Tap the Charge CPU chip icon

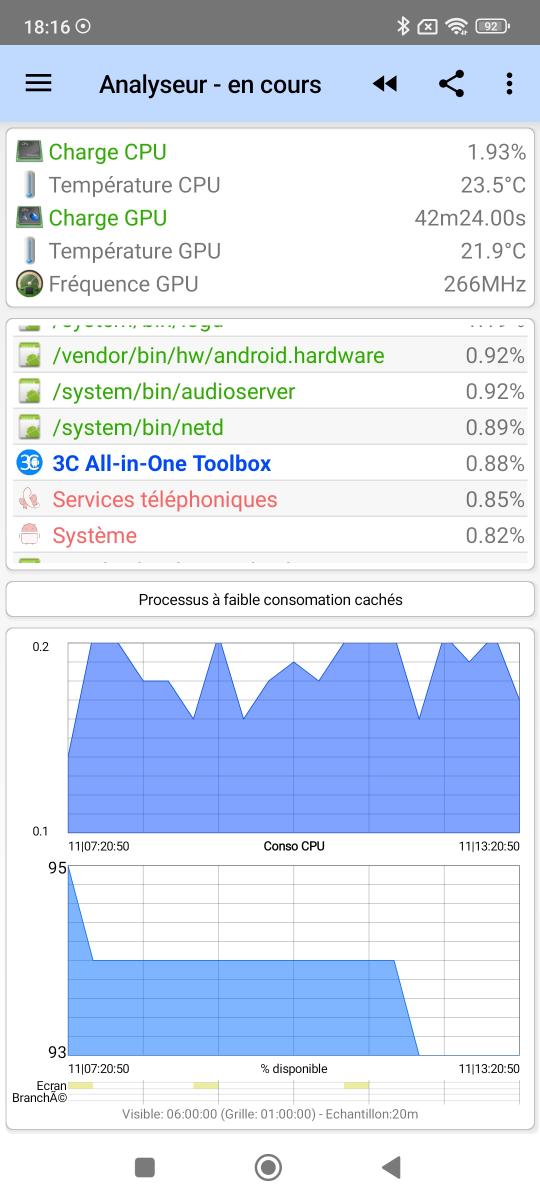[30, 152]
